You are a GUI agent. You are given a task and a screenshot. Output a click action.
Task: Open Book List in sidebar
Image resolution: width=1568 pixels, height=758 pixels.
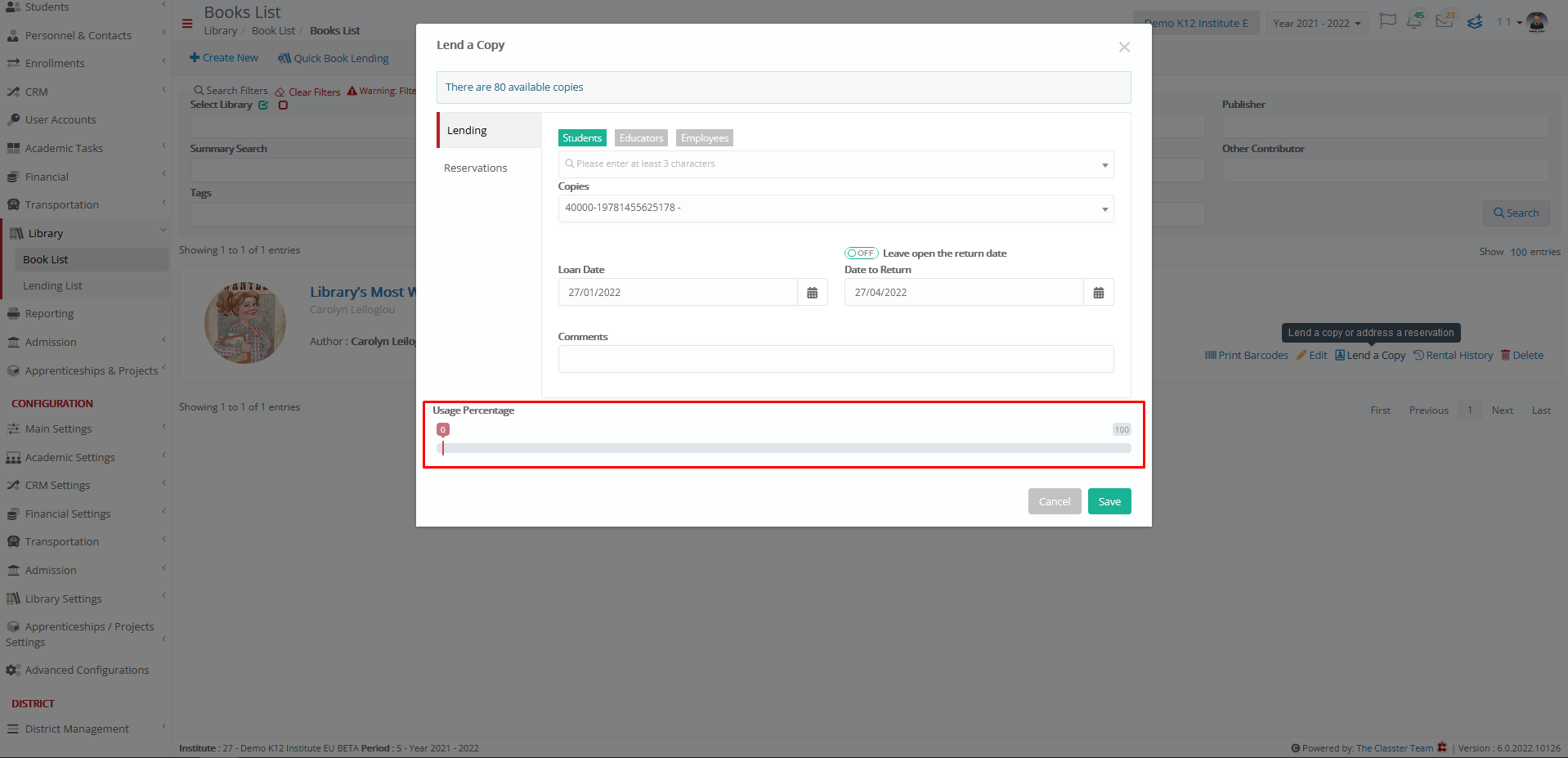click(91, 259)
